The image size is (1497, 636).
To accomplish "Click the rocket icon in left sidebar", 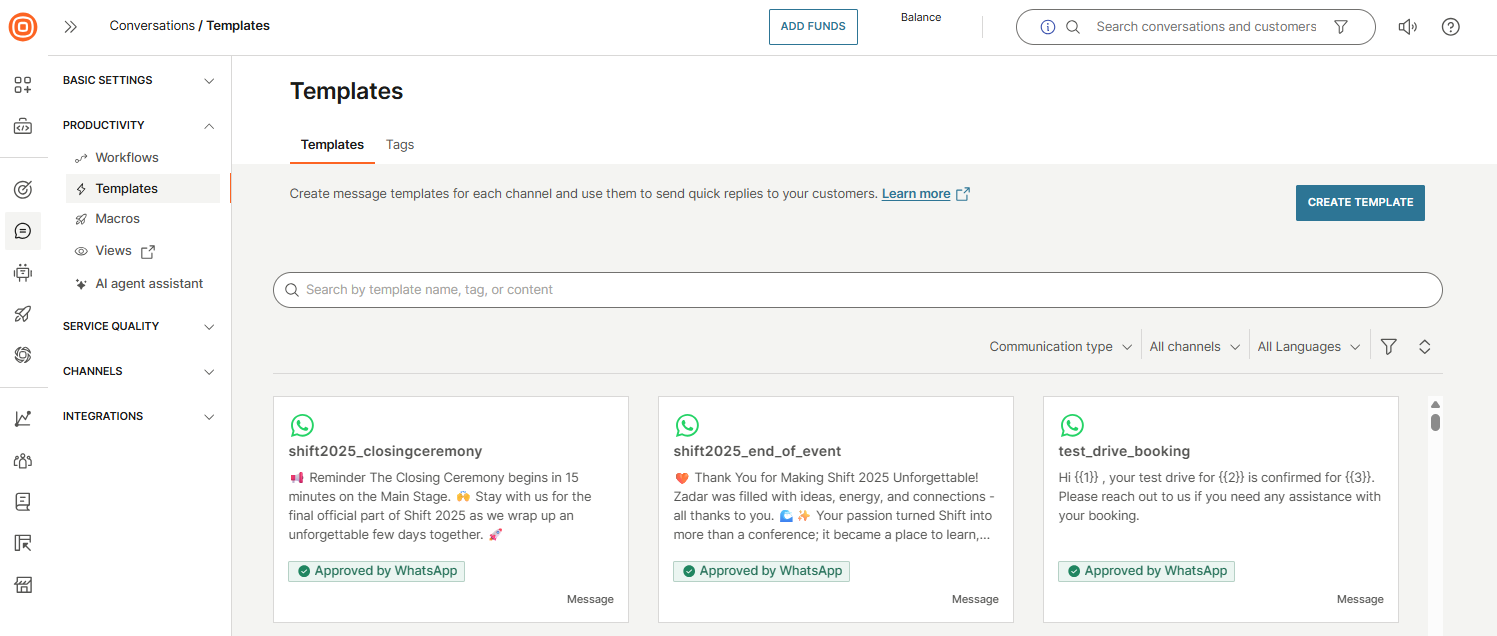I will (23, 314).
